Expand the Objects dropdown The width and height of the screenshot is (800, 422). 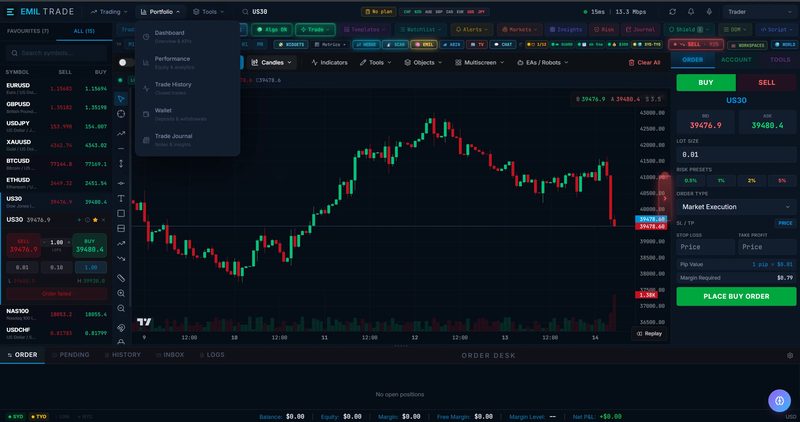pos(422,62)
